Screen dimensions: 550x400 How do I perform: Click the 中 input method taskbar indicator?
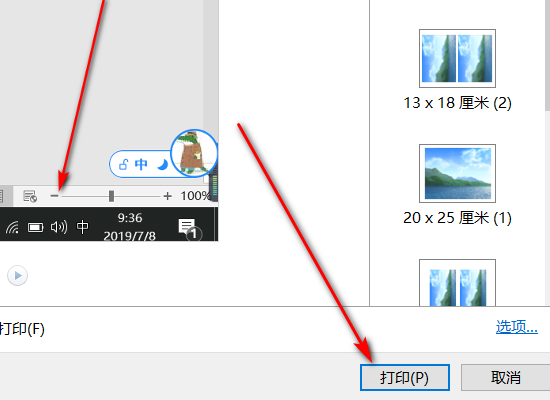pyautogui.click(x=83, y=227)
